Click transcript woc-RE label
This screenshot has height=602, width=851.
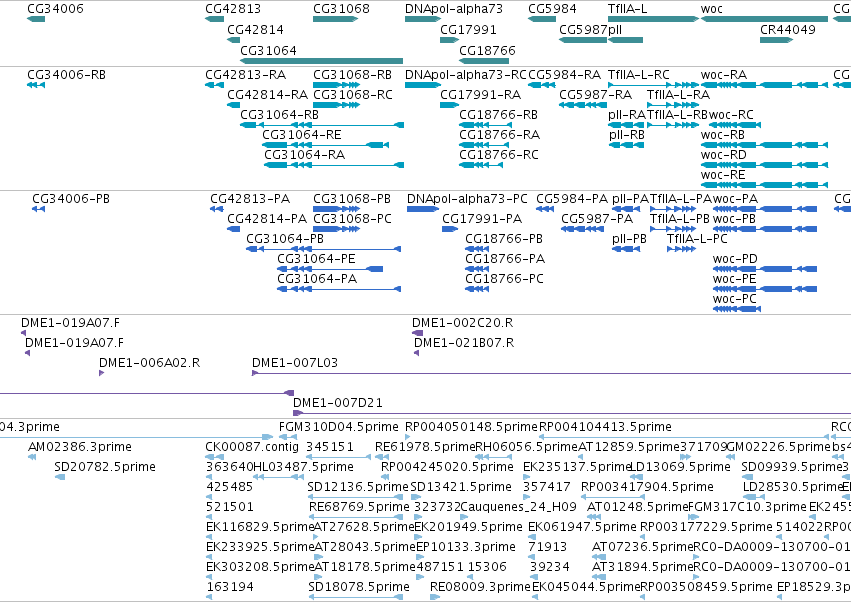[x=723, y=175]
